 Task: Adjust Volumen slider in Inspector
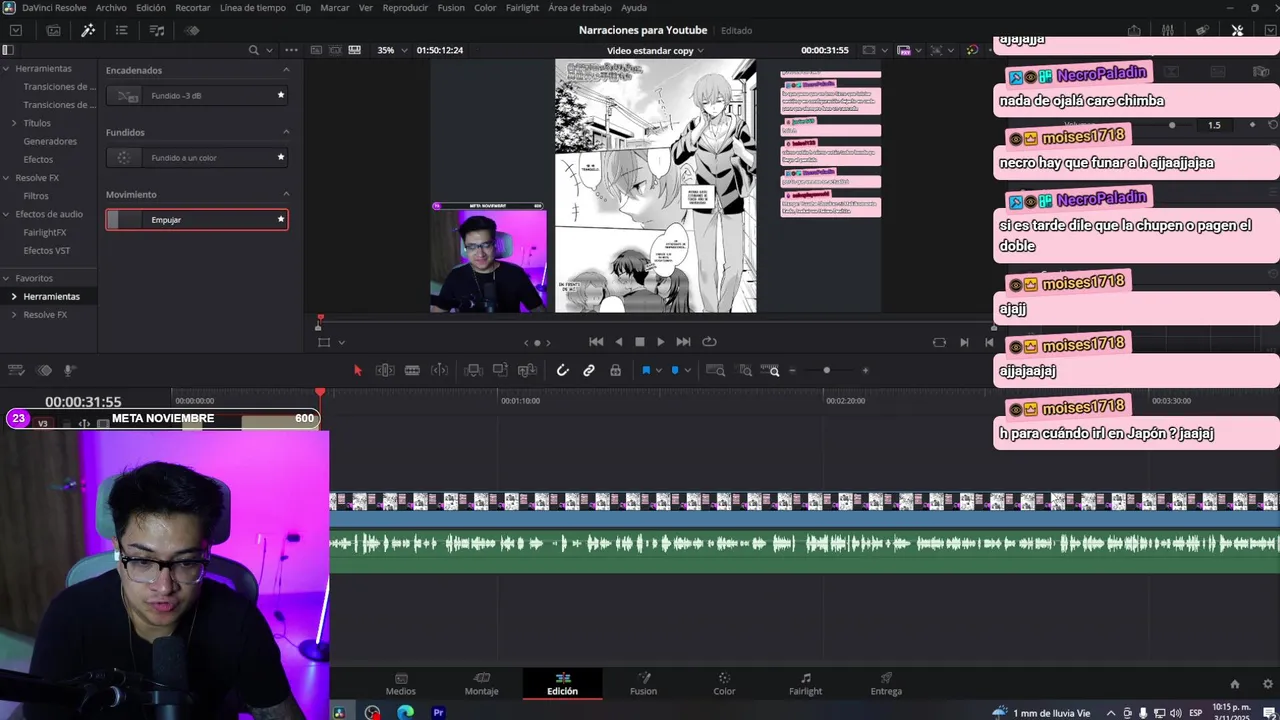pos(1172,125)
